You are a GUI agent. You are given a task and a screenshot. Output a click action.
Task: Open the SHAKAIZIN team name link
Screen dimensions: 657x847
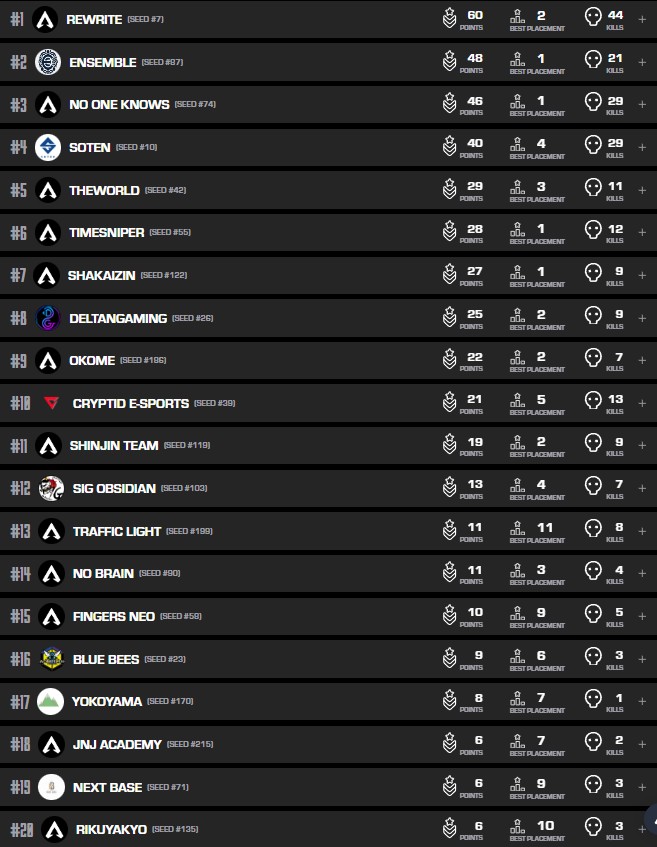coord(100,275)
